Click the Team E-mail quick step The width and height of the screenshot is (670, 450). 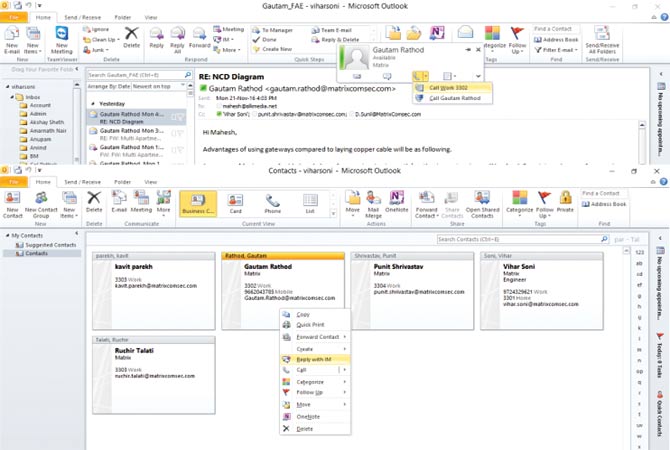332,30
